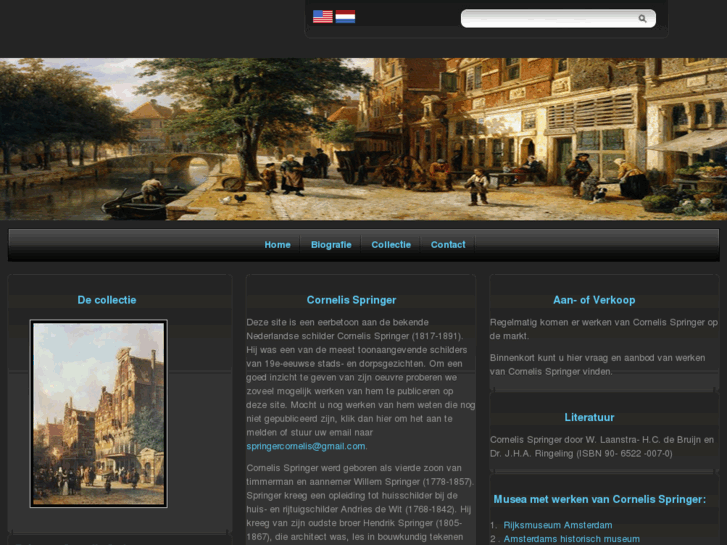Open the Biografie menu item
The height and width of the screenshot is (545, 727).
[x=331, y=244]
